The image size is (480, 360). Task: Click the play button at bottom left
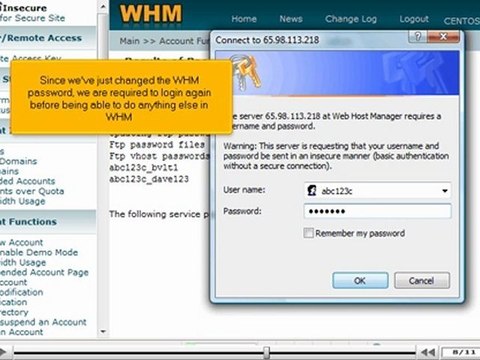(3, 352)
